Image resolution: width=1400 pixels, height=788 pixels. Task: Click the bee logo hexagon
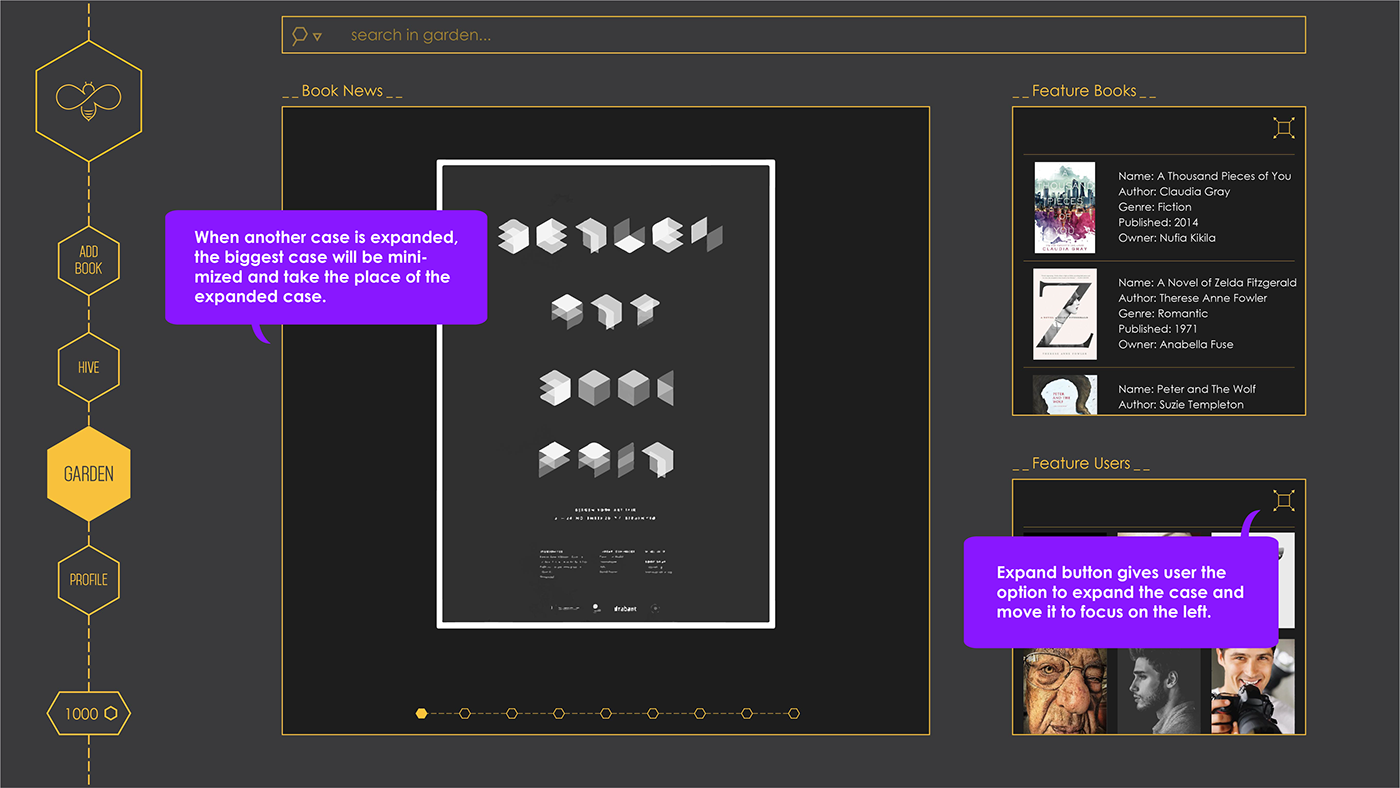click(x=88, y=101)
